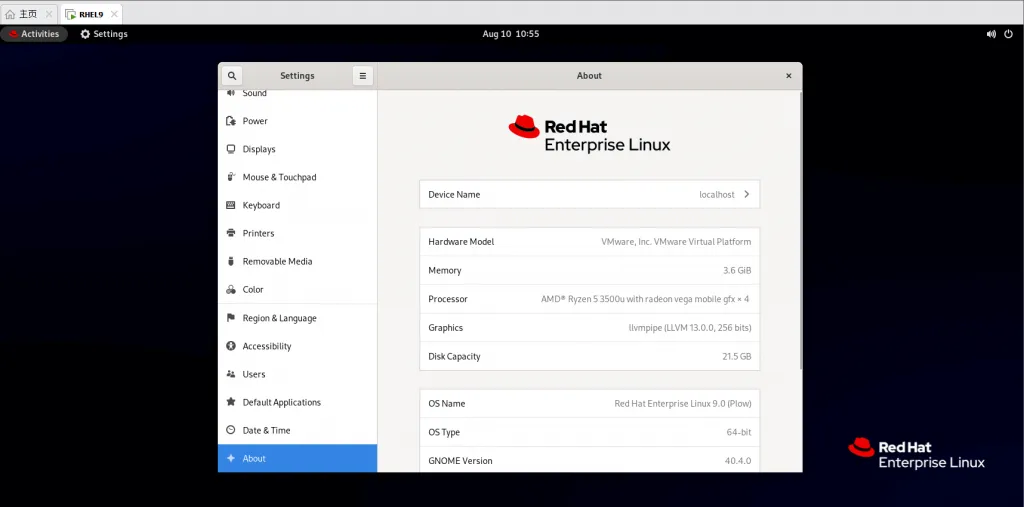Click the About sparkle icon
This screenshot has height=507, width=1024.
point(231,459)
